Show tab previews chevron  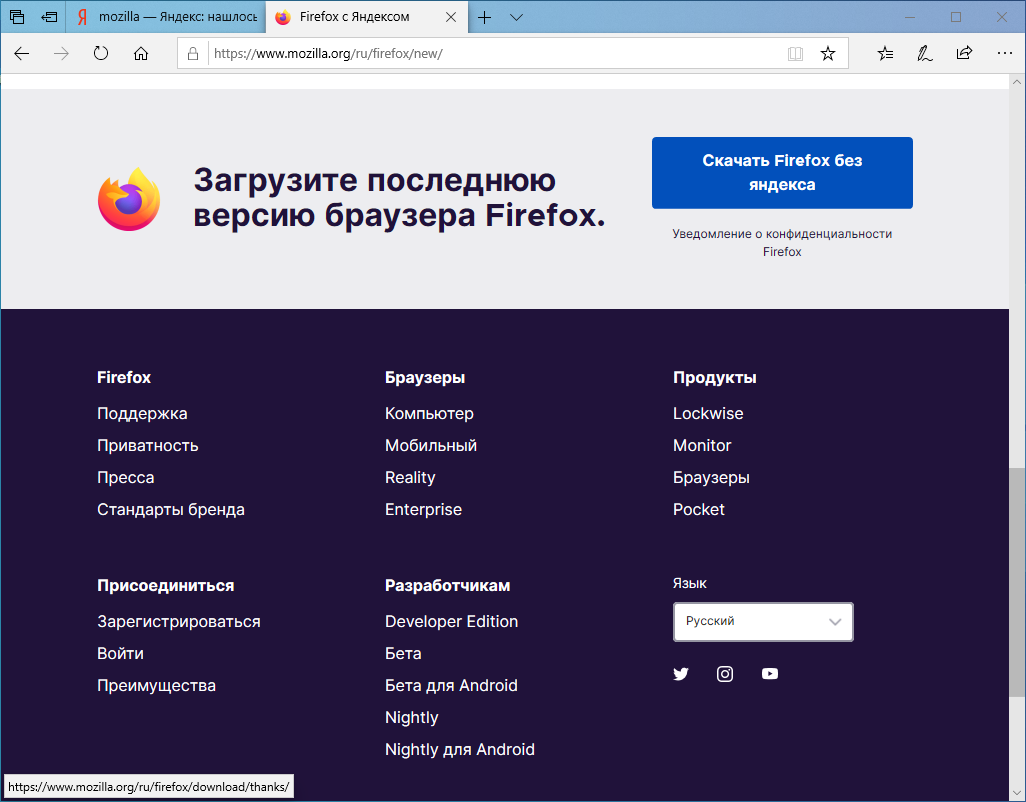[x=516, y=18]
